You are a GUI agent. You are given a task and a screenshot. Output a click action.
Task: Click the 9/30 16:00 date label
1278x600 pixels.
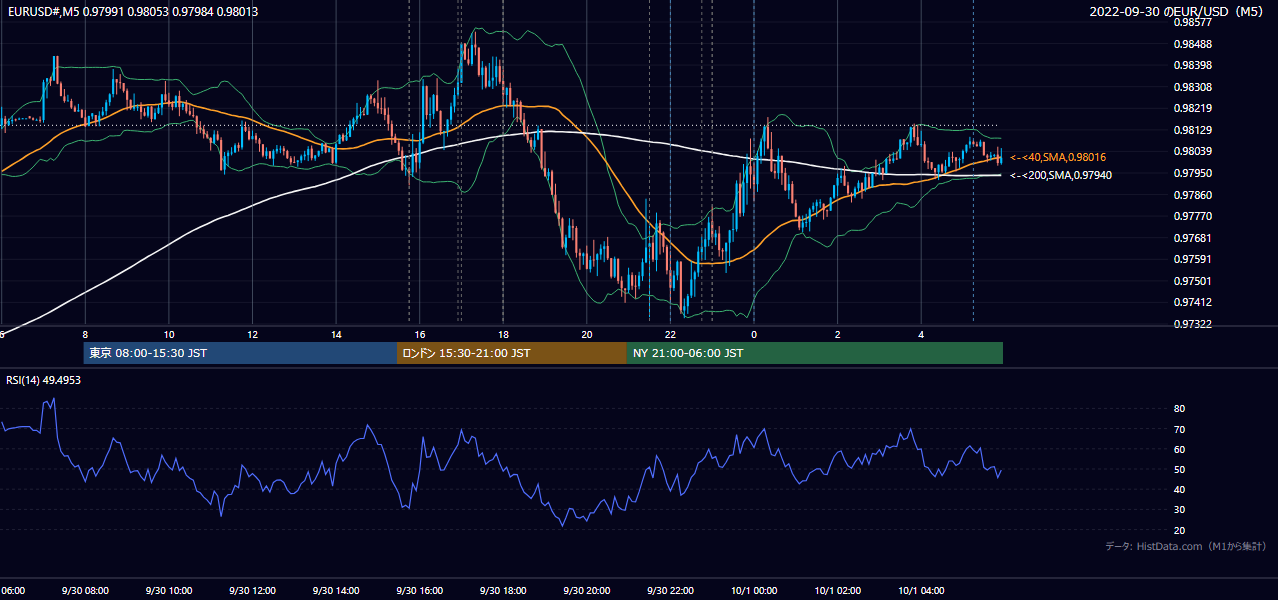tap(419, 591)
